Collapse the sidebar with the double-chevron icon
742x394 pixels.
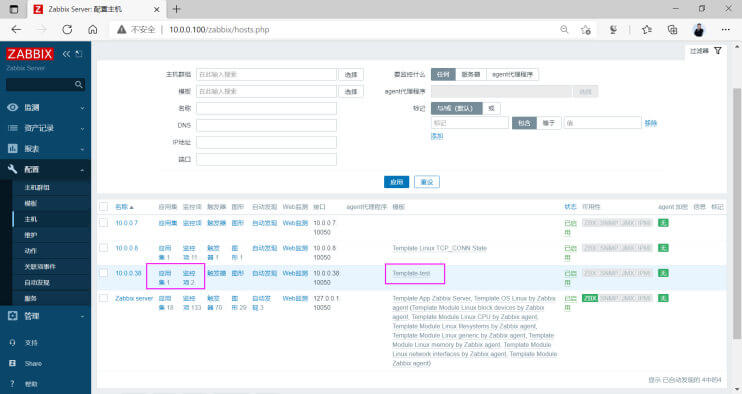66,54
